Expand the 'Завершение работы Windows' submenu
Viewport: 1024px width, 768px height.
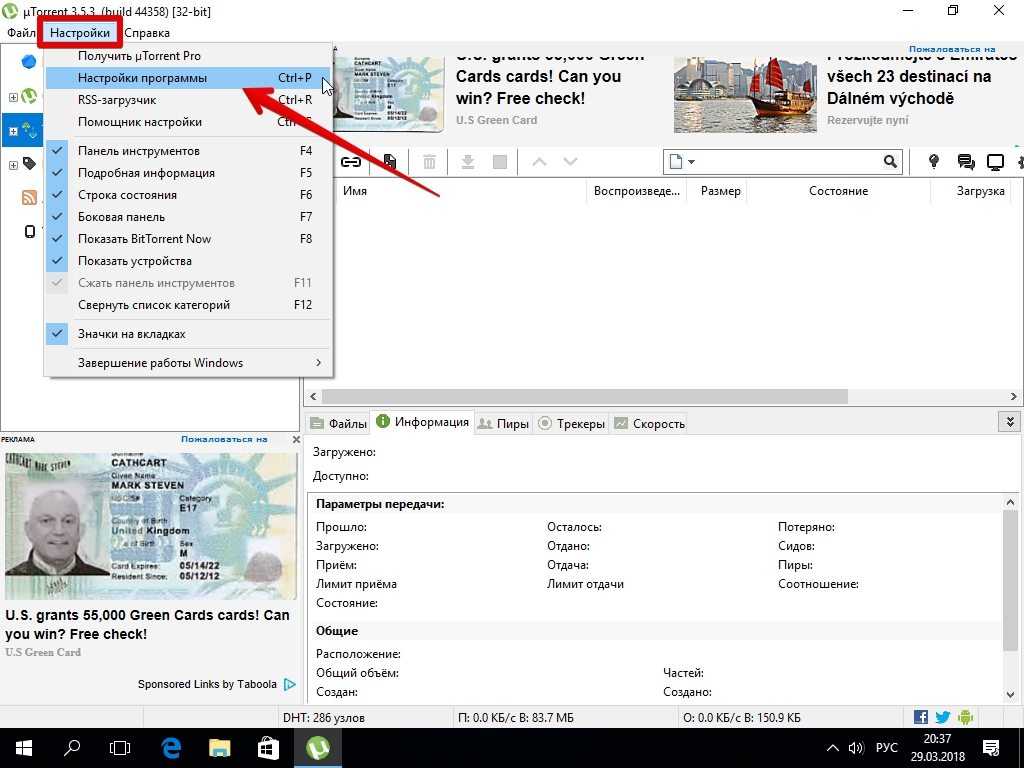pos(160,363)
